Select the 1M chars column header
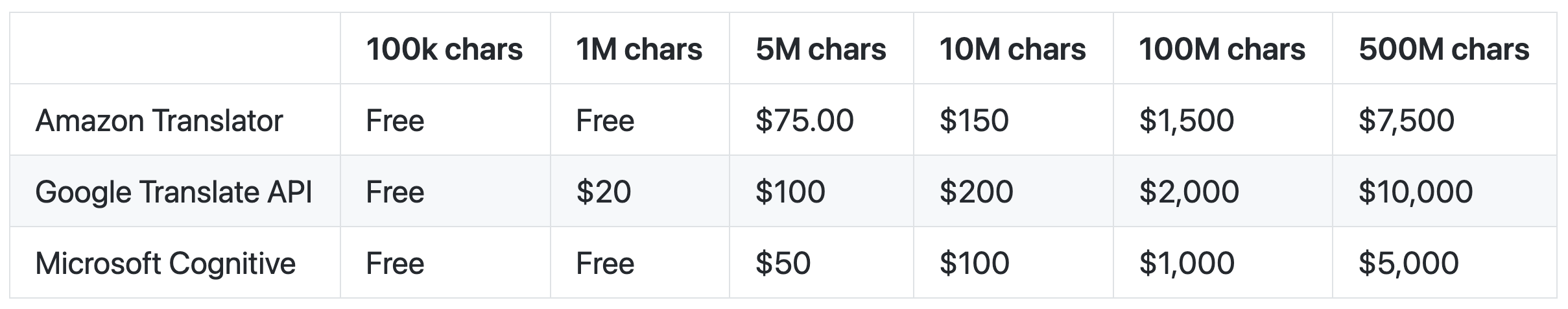 coord(639,49)
